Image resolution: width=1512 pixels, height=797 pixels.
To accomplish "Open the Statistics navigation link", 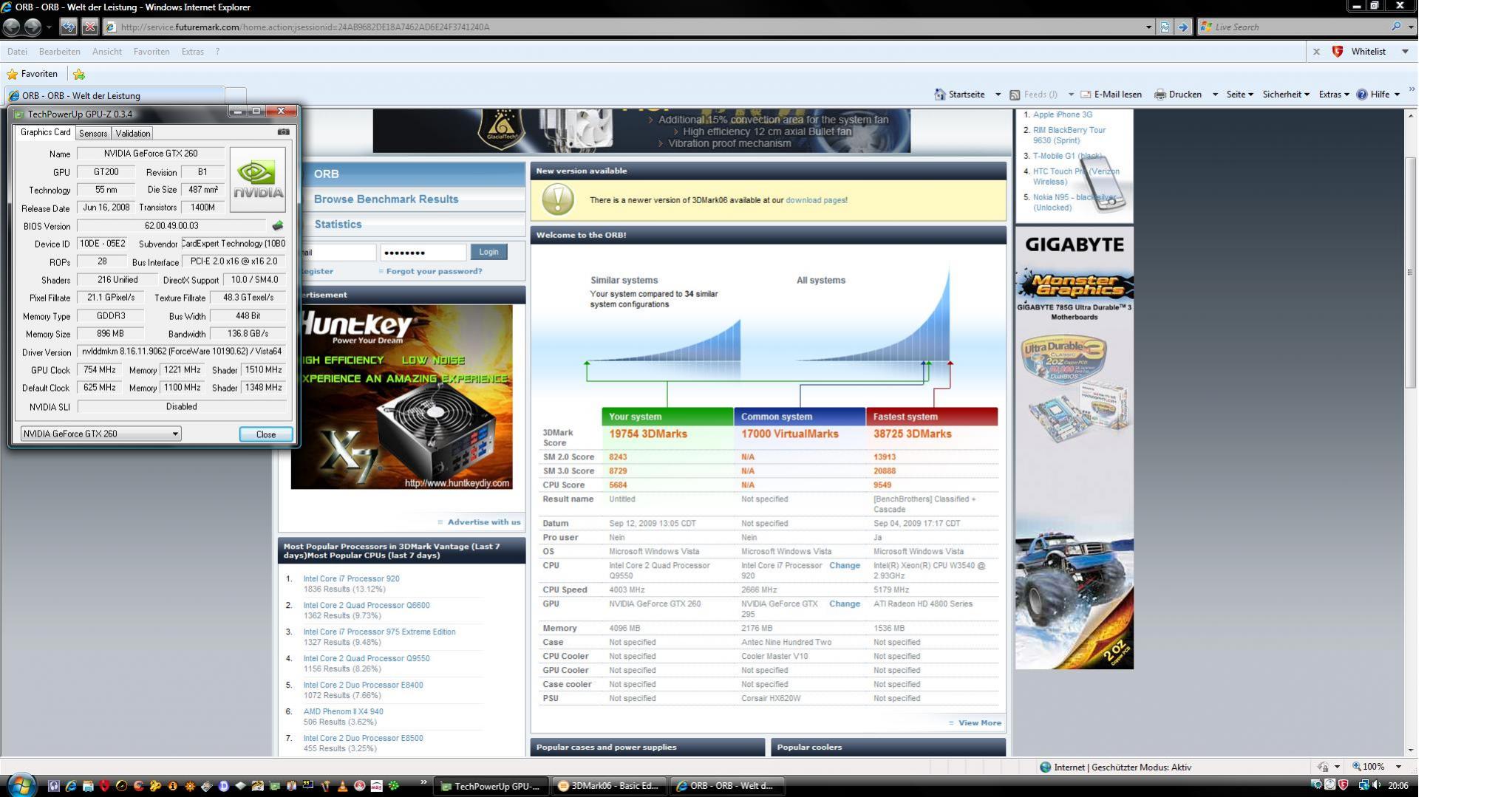I will 338,225.
